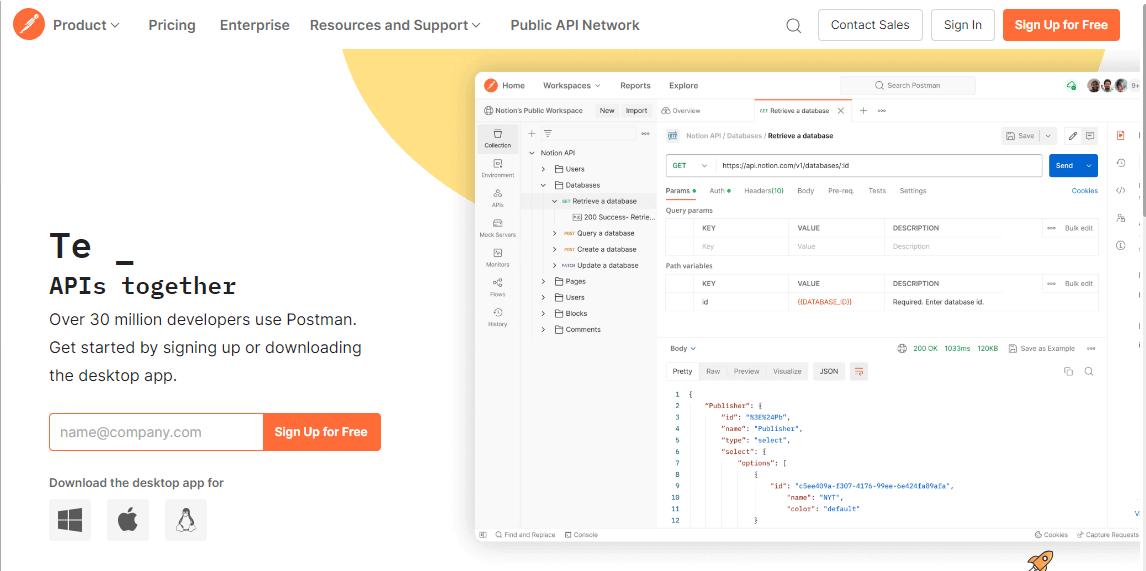Click the comments icon beside the pencil
The width and height of the screenshot is (1146, 571).
[x=1090, y=136]
